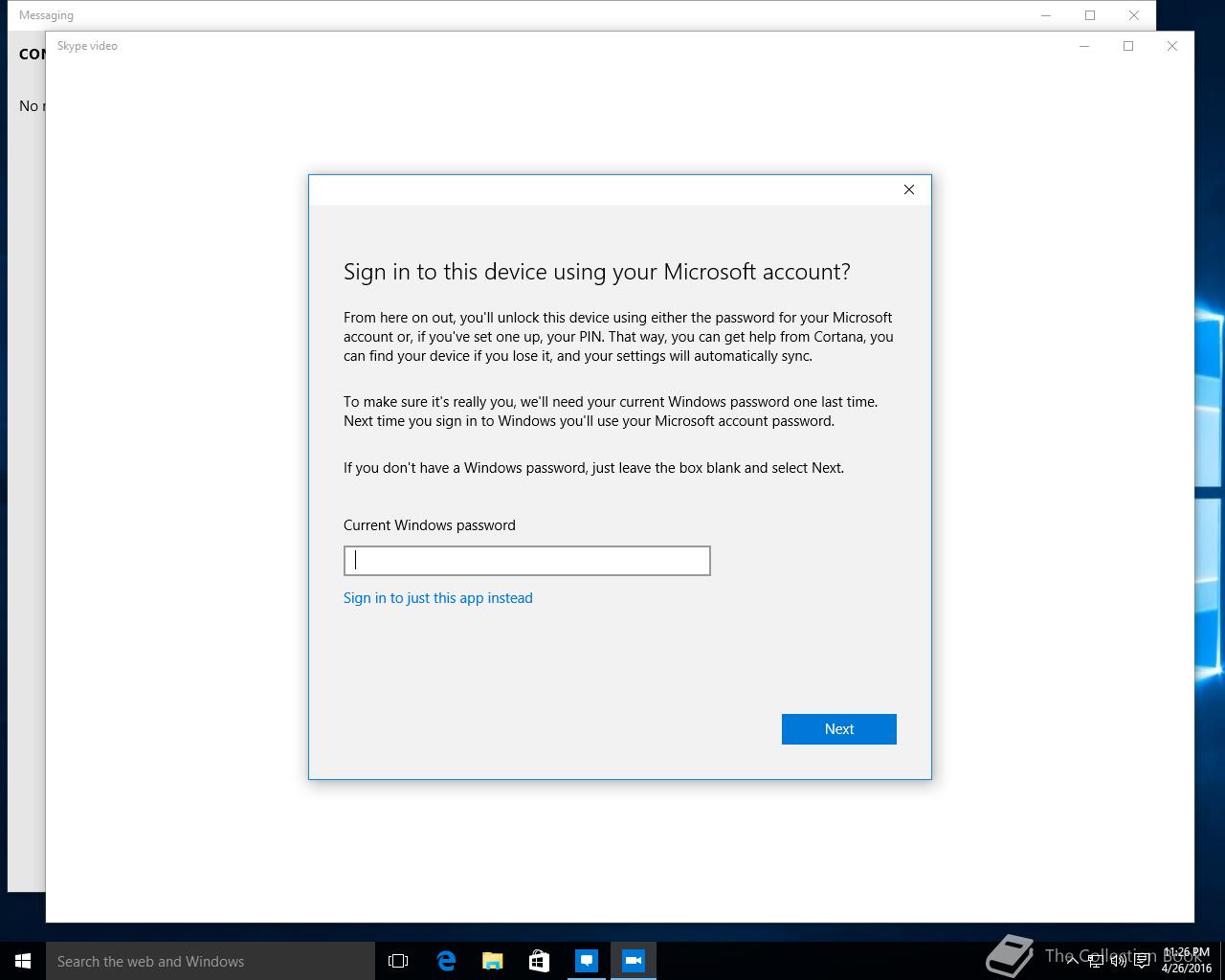Click into the Current Windows password field

(526, 561)
